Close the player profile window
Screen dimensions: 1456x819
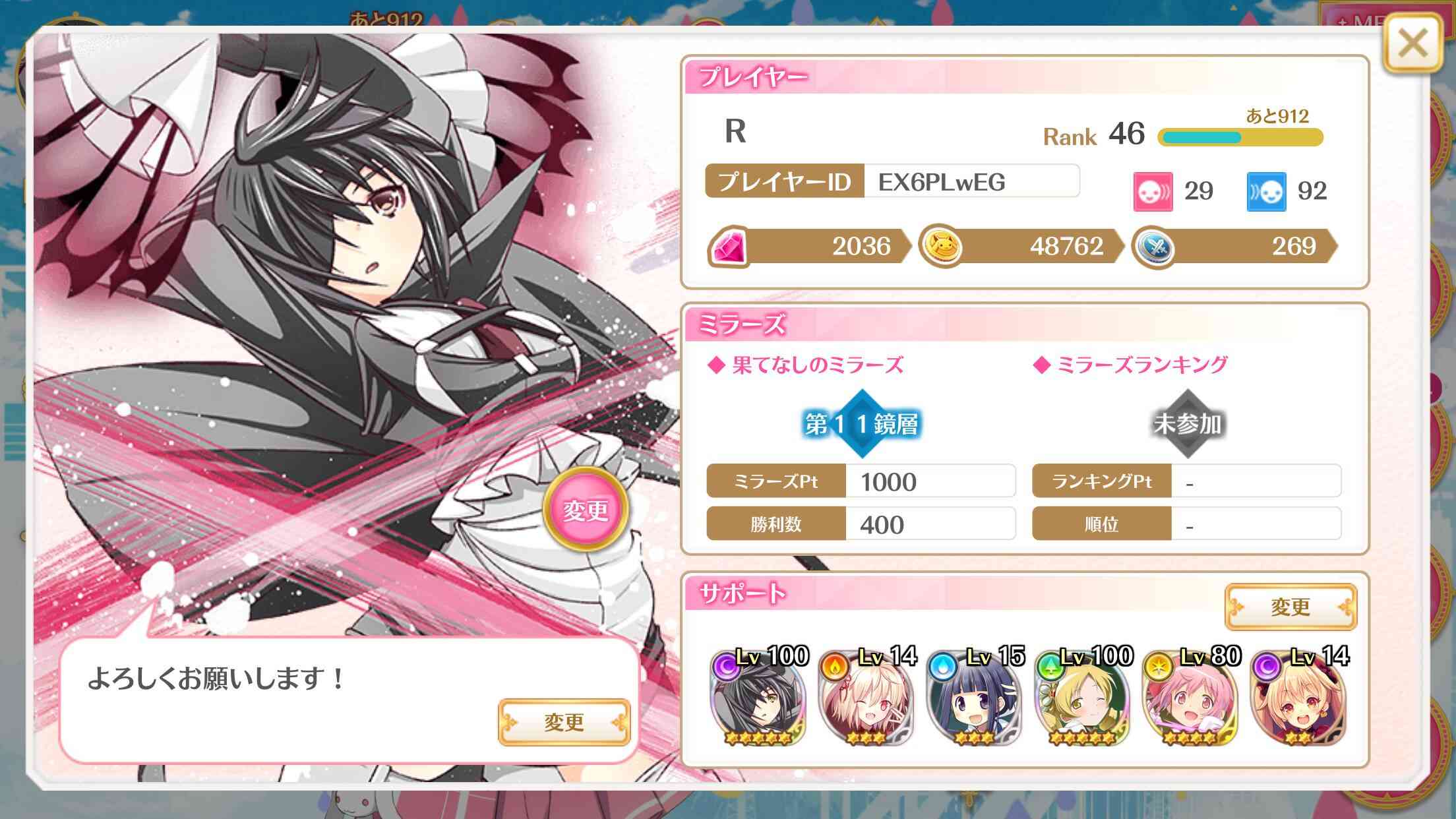pyautogui.click(x=1412, y=44)
